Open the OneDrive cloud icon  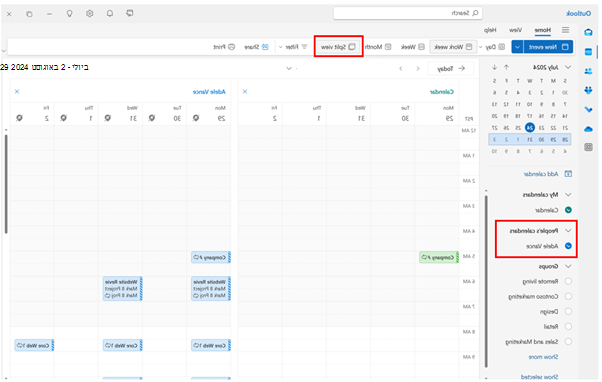(588, 129)
